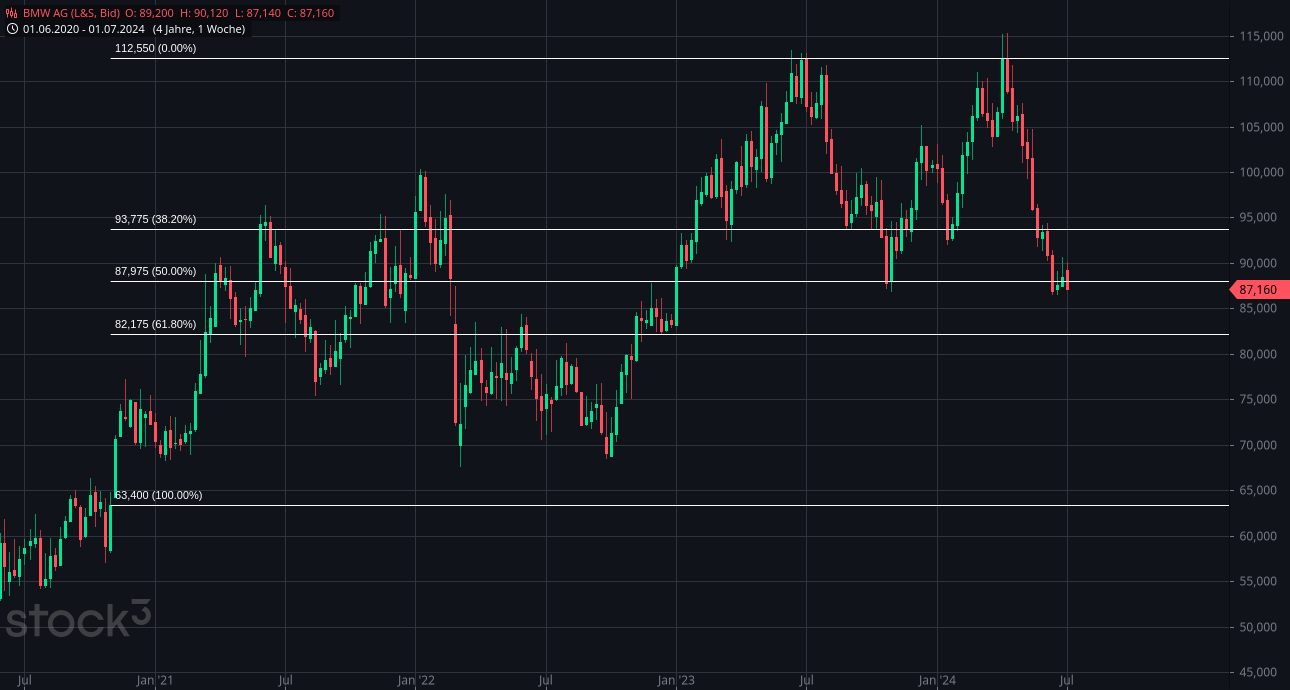This screenshot has height=690, width=1290.
Task: Click the 45,000 value on the price axis
Action: coord(1259,672)
